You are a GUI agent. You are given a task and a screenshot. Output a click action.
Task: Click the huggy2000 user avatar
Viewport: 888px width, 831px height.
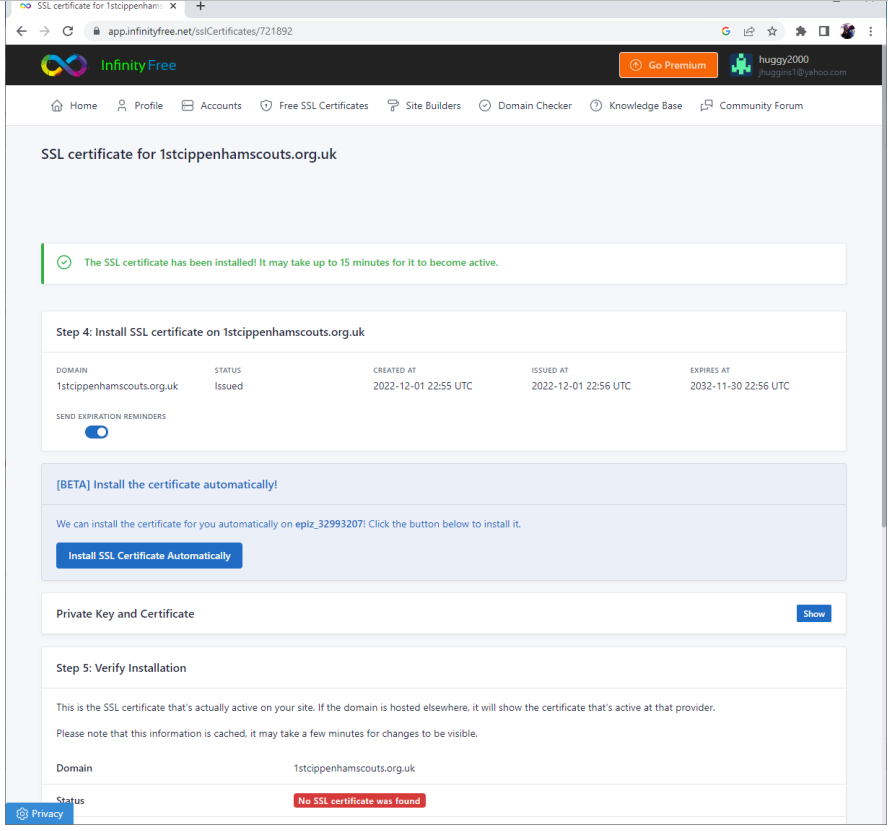(741, 65)
